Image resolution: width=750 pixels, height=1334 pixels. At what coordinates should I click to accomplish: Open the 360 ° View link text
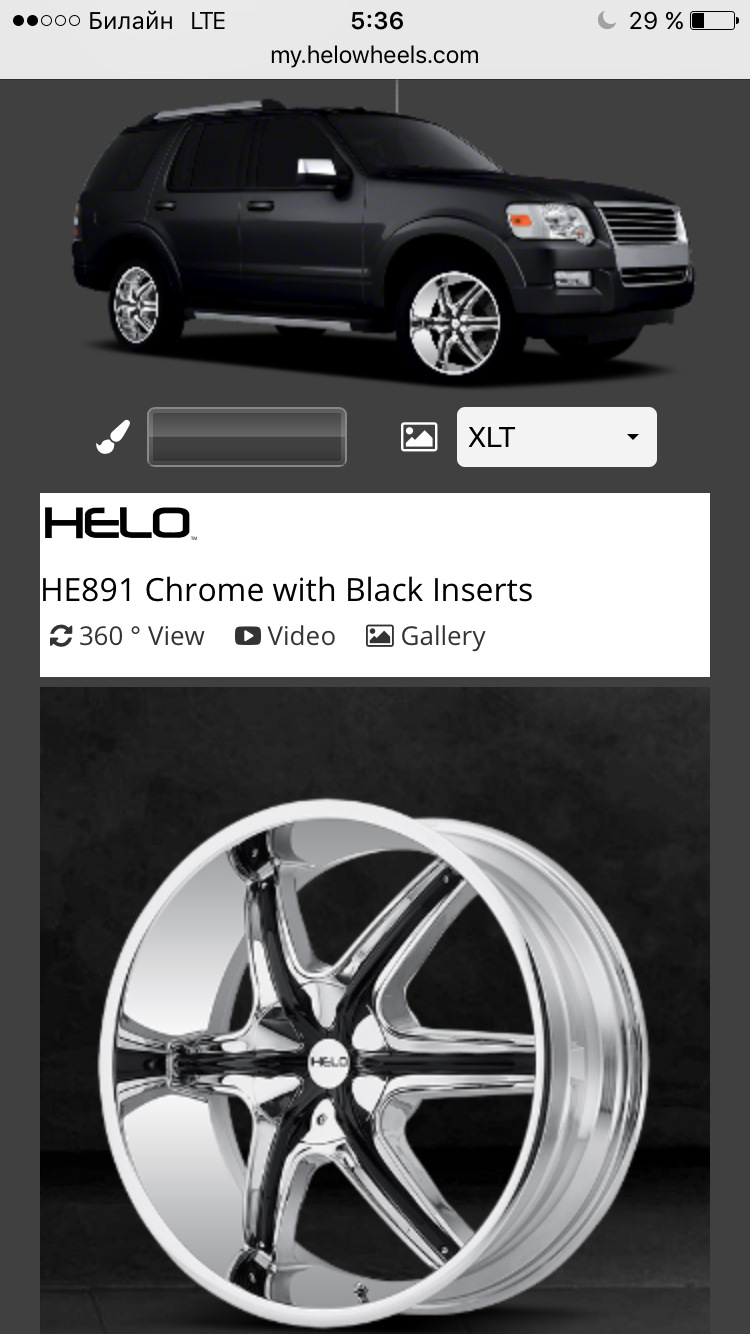tap(141, 636)
